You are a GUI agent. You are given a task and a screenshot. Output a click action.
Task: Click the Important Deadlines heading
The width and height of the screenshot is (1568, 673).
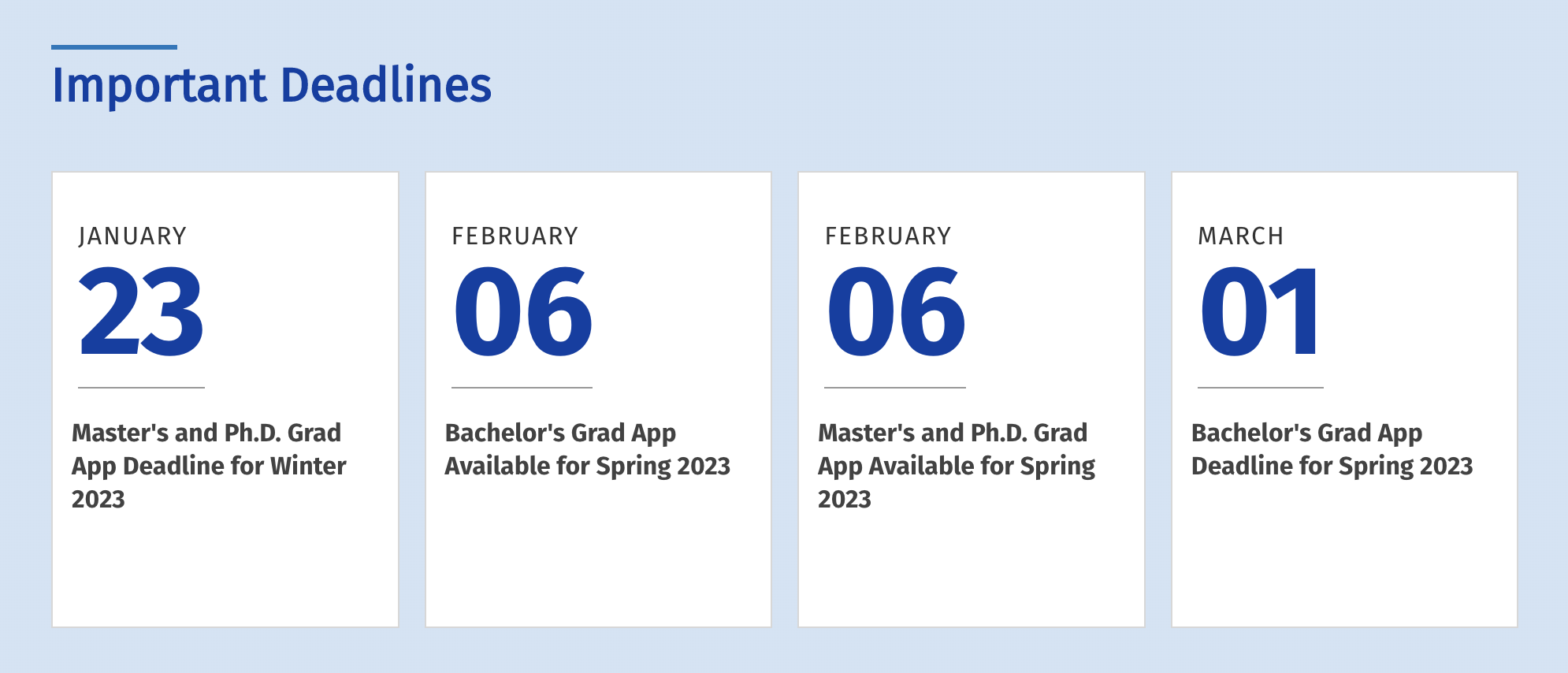click(x=272, y=85)
